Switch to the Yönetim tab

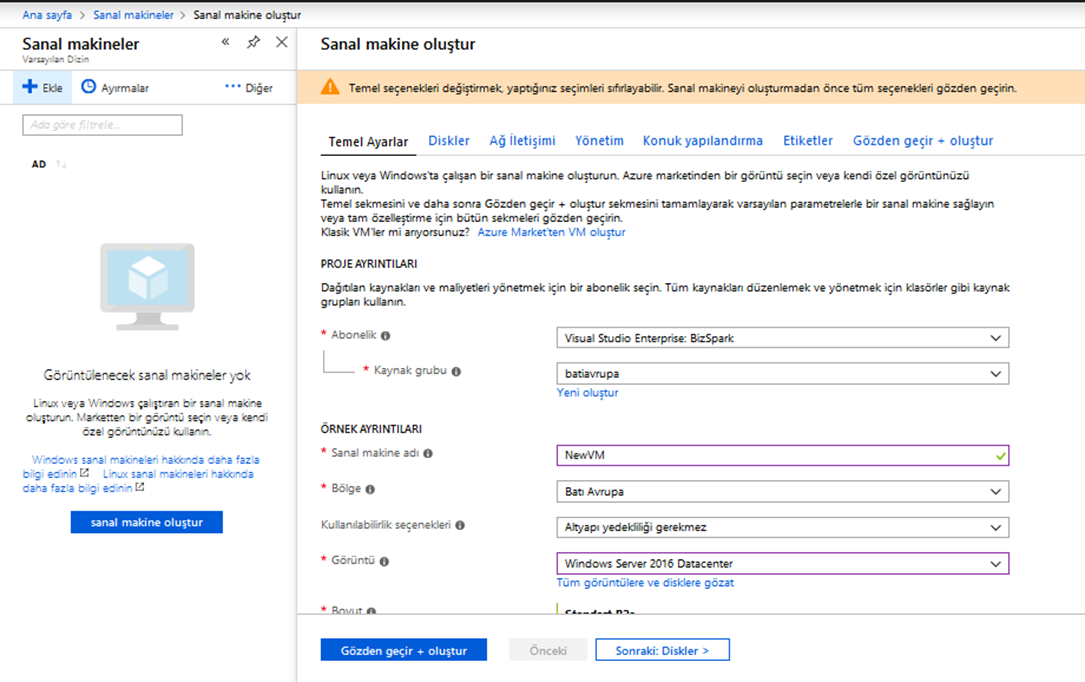(x=599, y=140)
